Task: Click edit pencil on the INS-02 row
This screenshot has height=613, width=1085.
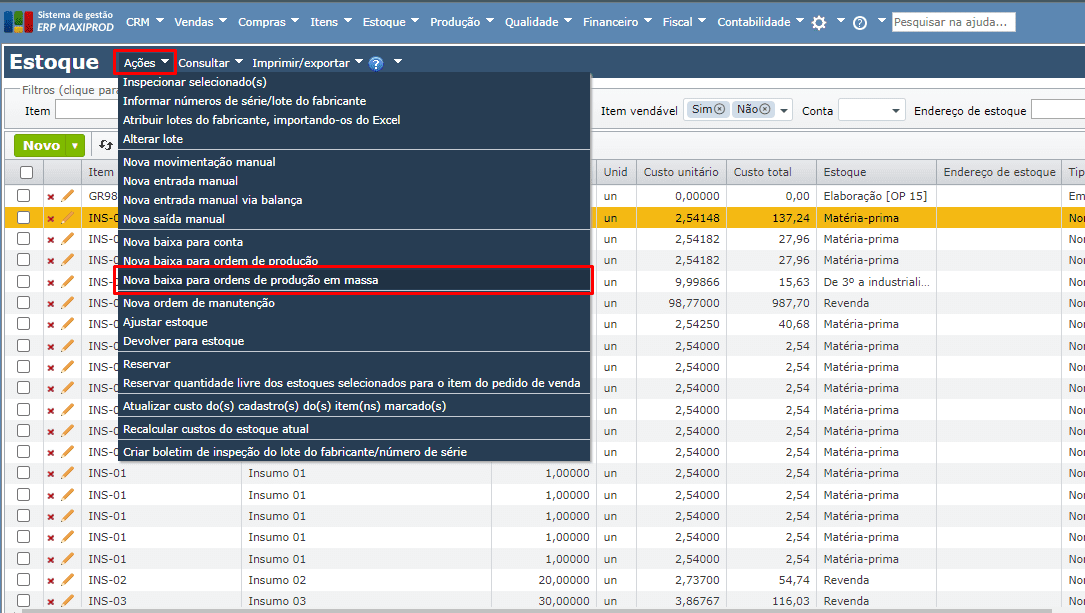Action: tap(68, 580)
